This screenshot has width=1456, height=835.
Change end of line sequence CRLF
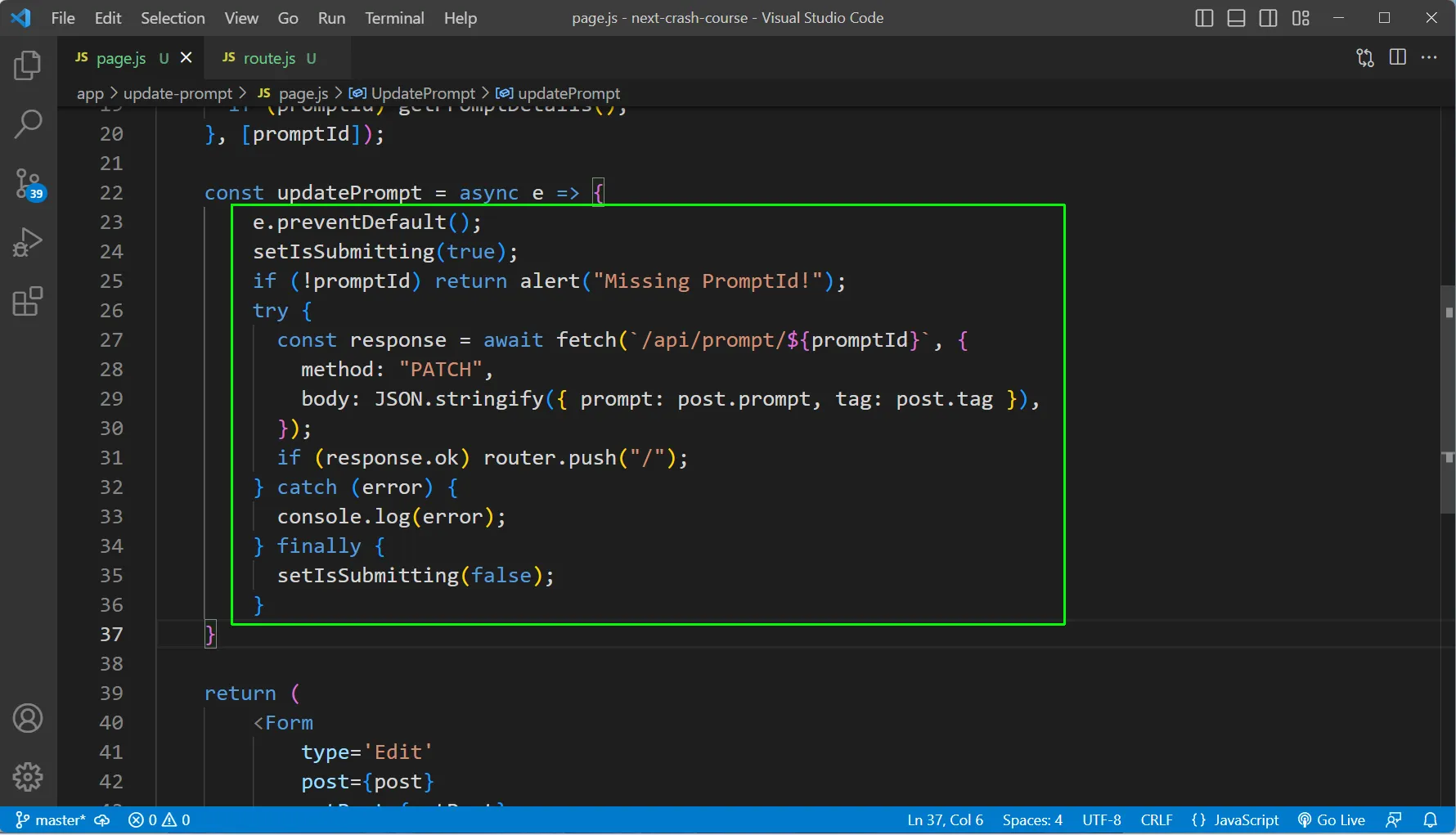click(1157, 820)
